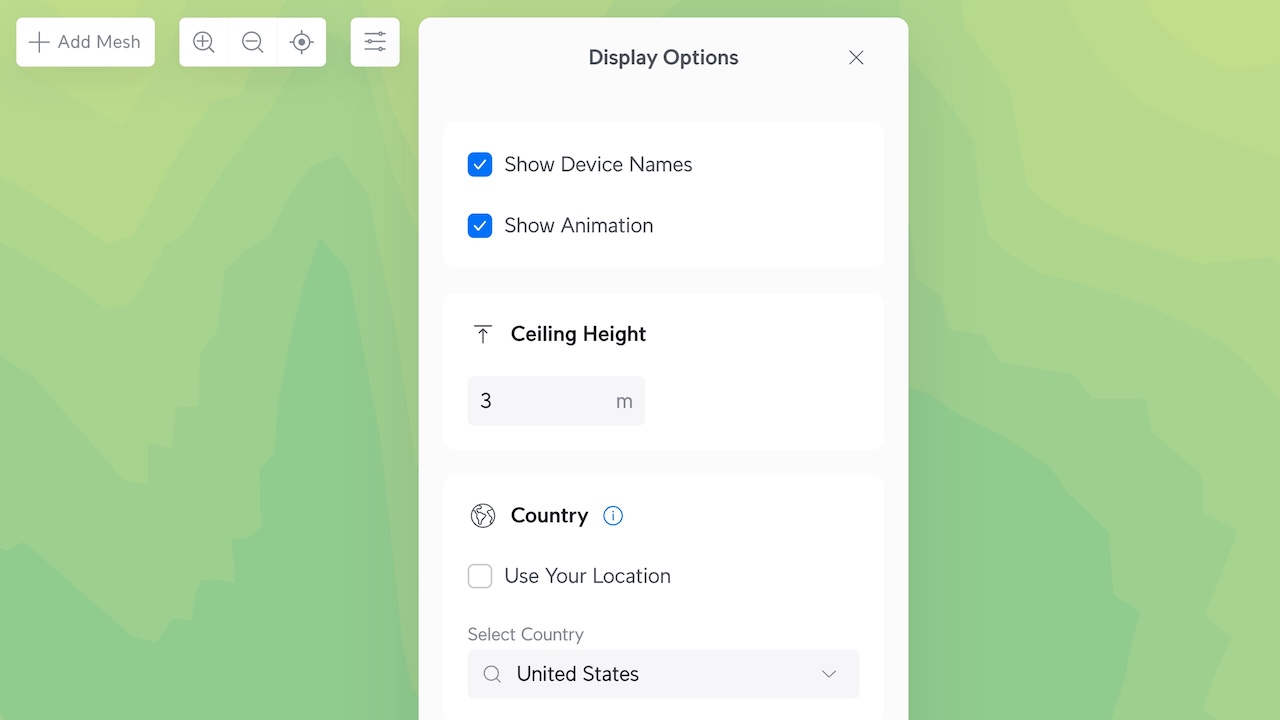Image resolution: width=1280 pixels, height=720 pixels.
Task: Click the Display Options panel title
Action: coord(663,58)
